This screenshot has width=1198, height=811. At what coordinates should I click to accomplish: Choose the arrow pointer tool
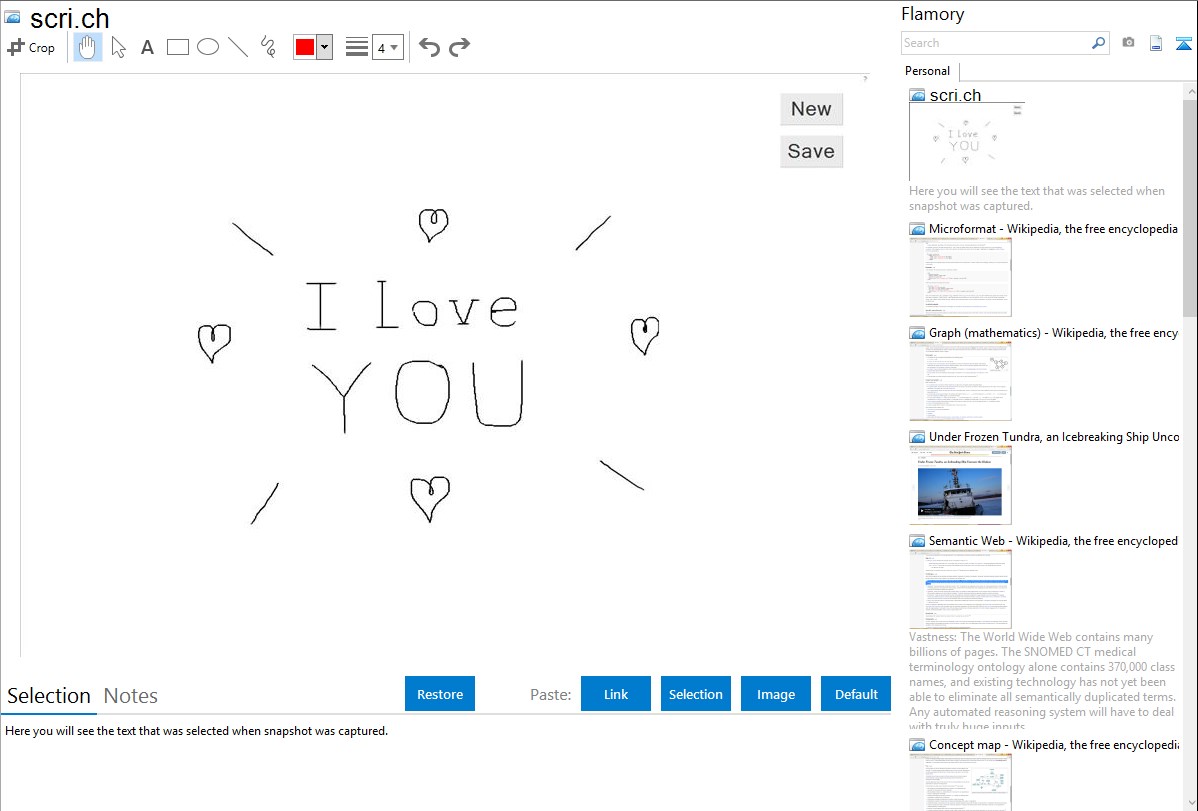tap(118, 47)
